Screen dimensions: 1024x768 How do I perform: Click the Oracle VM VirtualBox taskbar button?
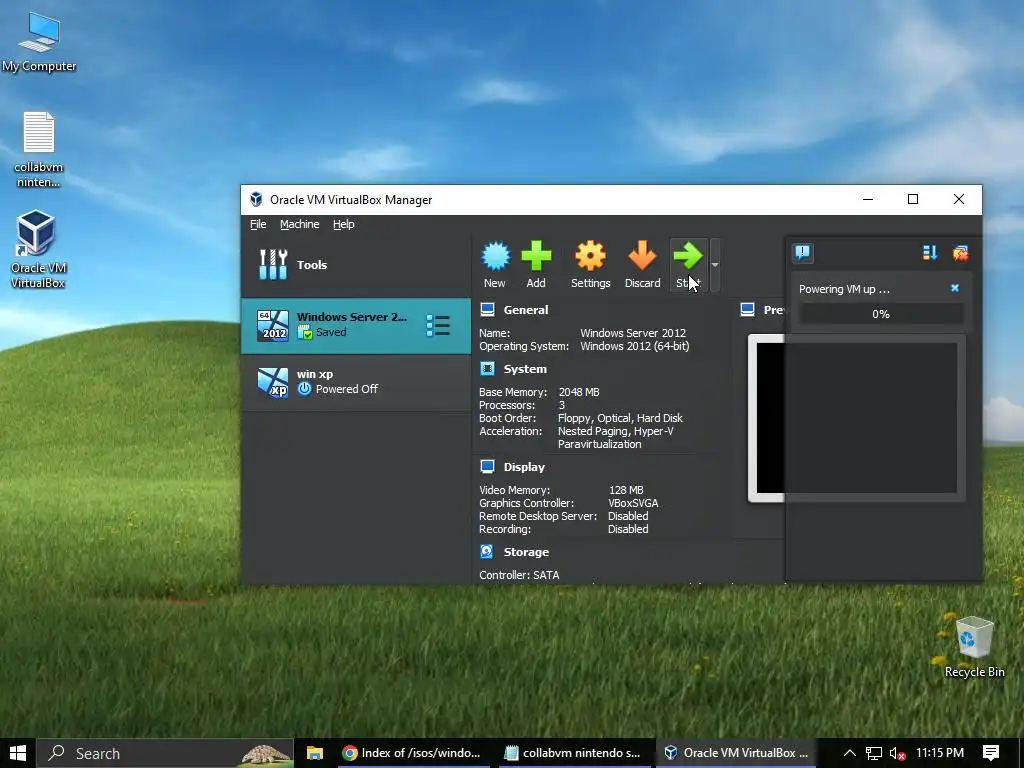pos(736,753)
